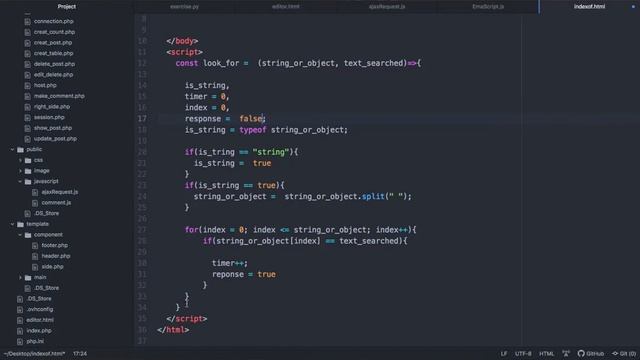Click the Project panel header

click(x=67, y=7)
